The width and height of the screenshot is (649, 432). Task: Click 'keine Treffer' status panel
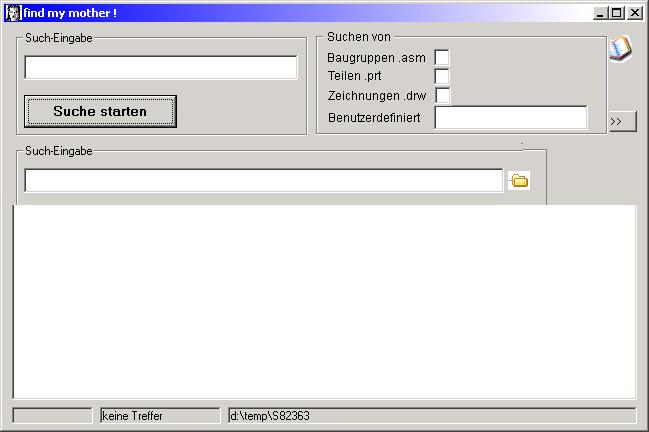coord(160,415)
